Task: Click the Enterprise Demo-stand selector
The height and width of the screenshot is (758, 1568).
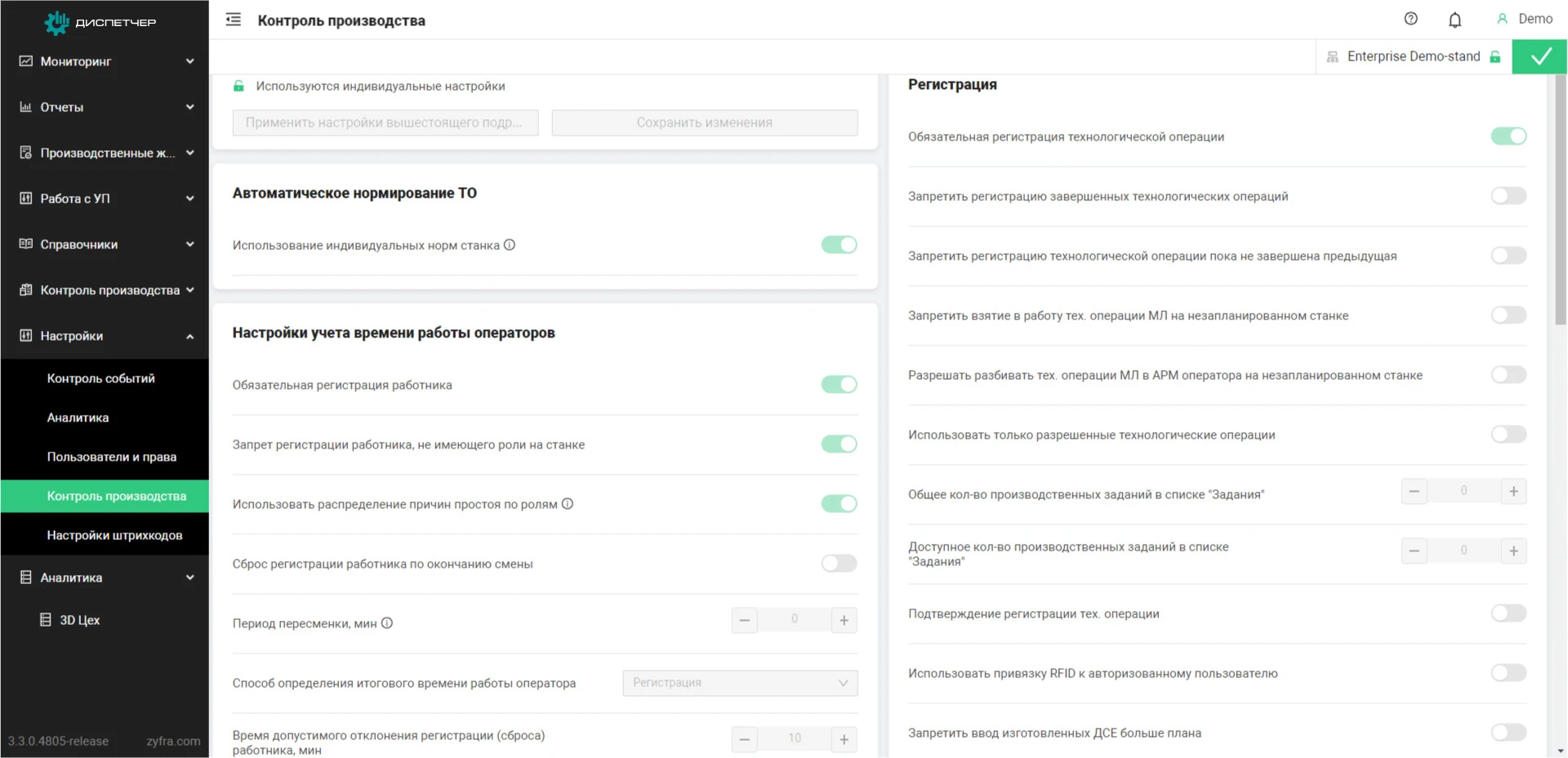Action: [x=1413, y=56]
